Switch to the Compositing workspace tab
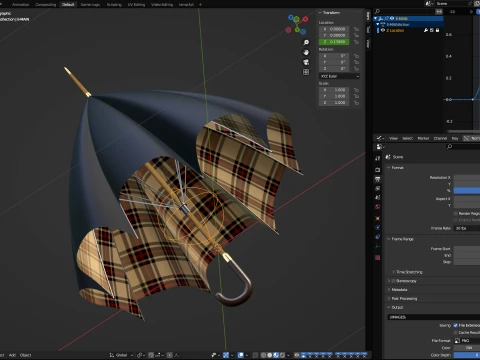480x360 pixels. click(46, 4)
